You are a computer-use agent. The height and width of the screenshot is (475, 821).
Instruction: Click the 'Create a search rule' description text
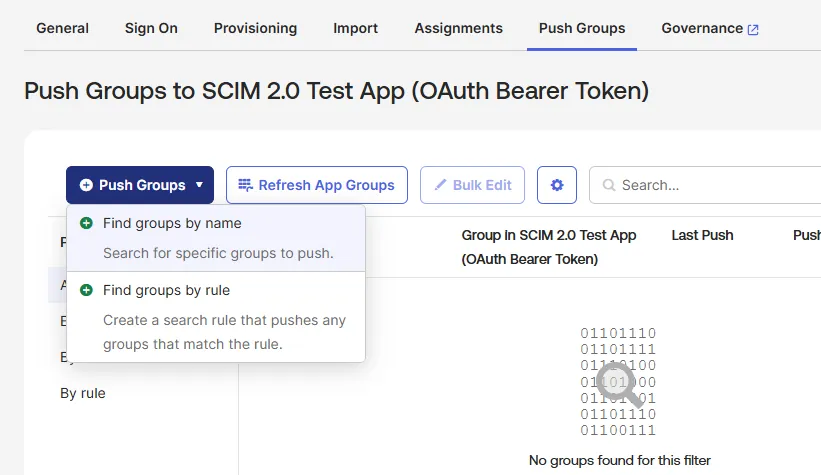pos(224,332)
